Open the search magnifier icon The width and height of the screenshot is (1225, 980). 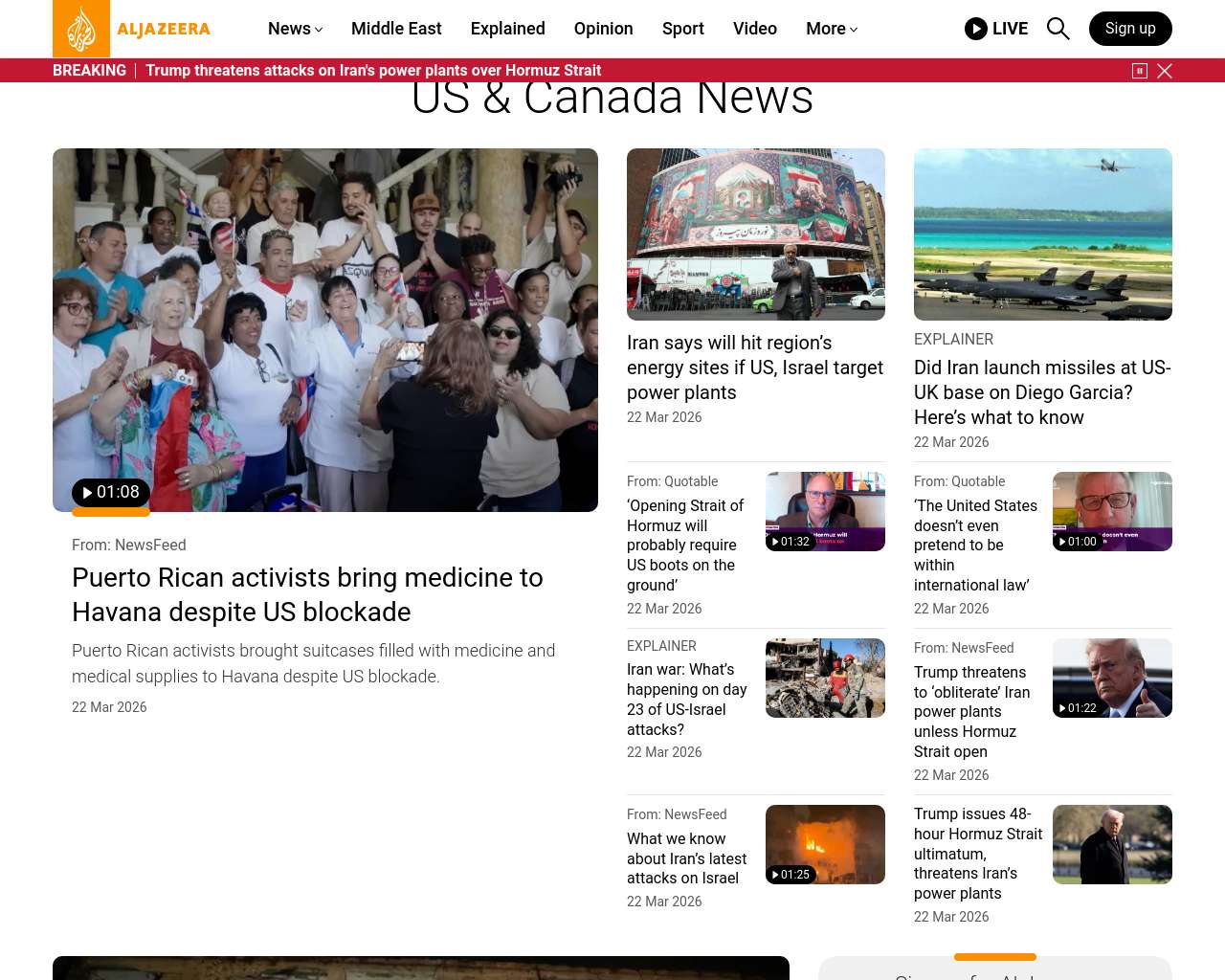tap(1058, 29)
